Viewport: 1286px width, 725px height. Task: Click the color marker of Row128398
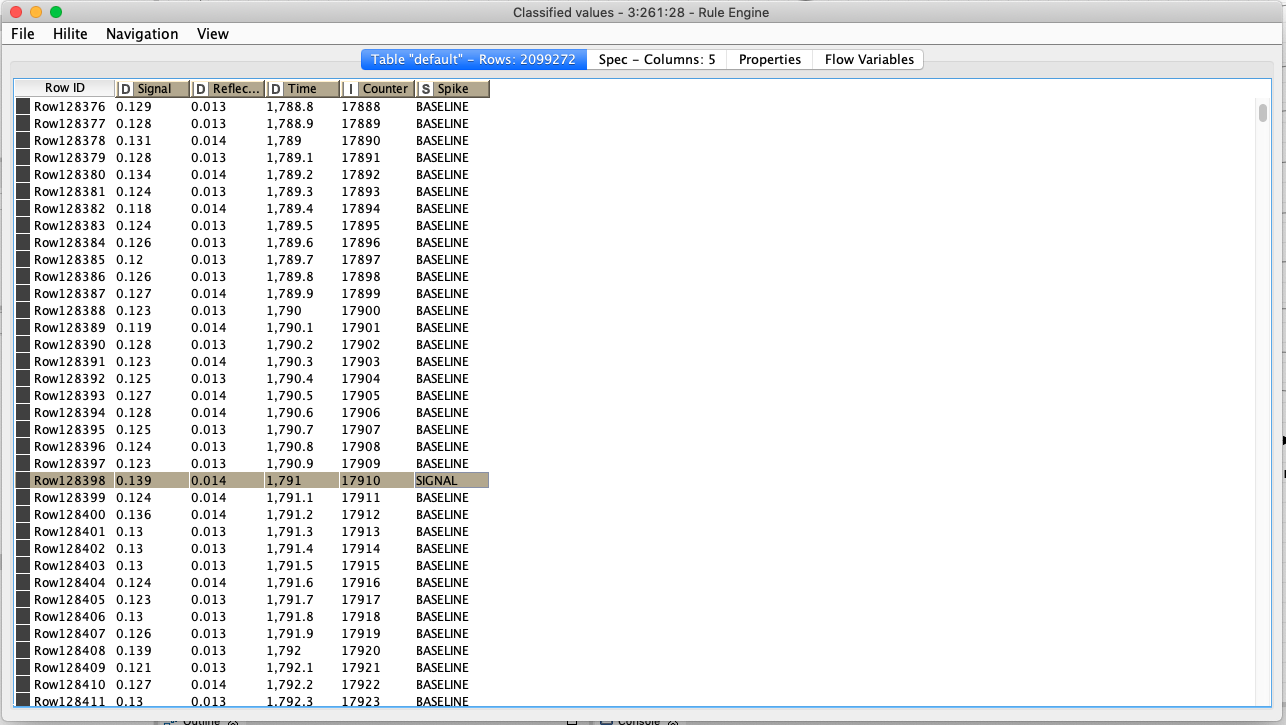(x=23, y=480)
